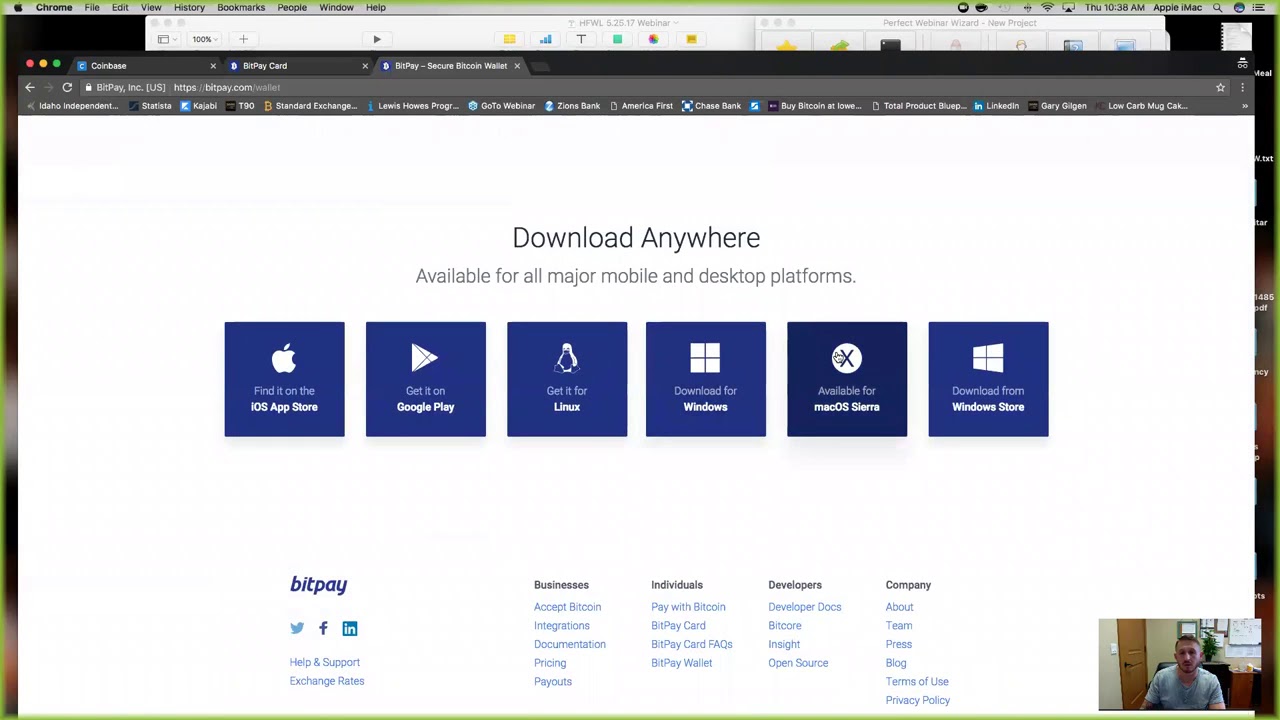Open the Statista bookmark
This screenshot has height=720, width=1280.
coord(149,106)
